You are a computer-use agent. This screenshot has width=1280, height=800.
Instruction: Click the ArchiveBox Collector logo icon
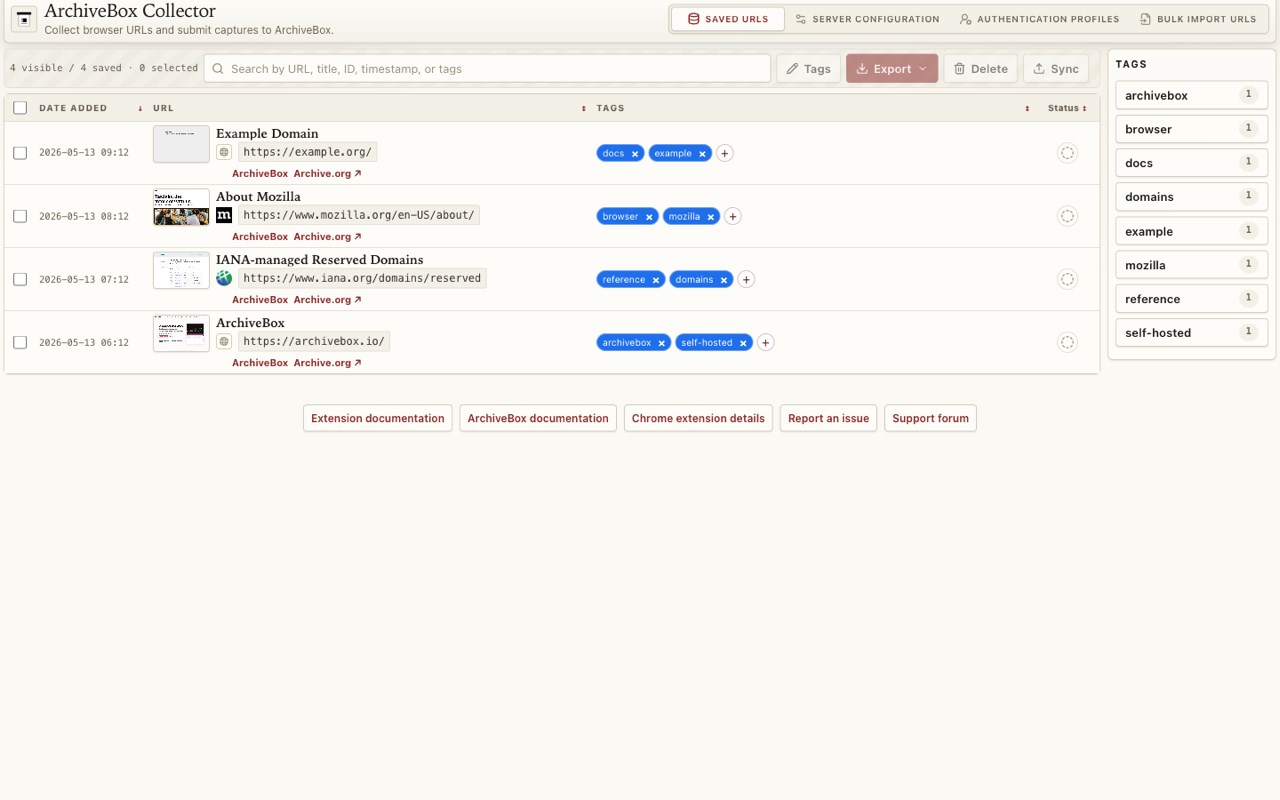pos(24,19)
